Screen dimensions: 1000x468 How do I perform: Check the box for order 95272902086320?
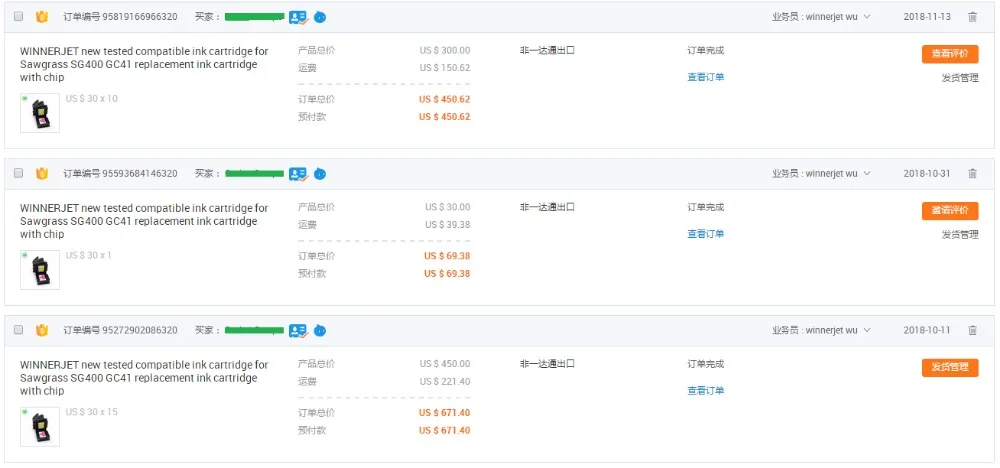tap(18, 330)
